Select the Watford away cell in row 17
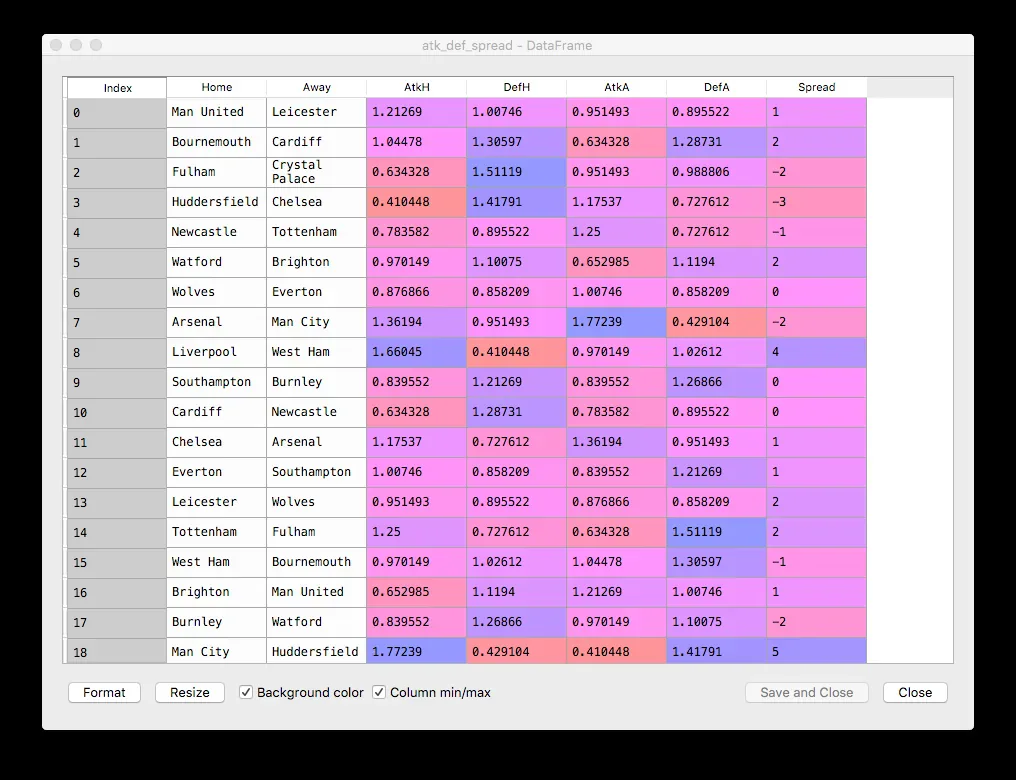Viewport: 1016px width, 780px height. coord(317,623)
